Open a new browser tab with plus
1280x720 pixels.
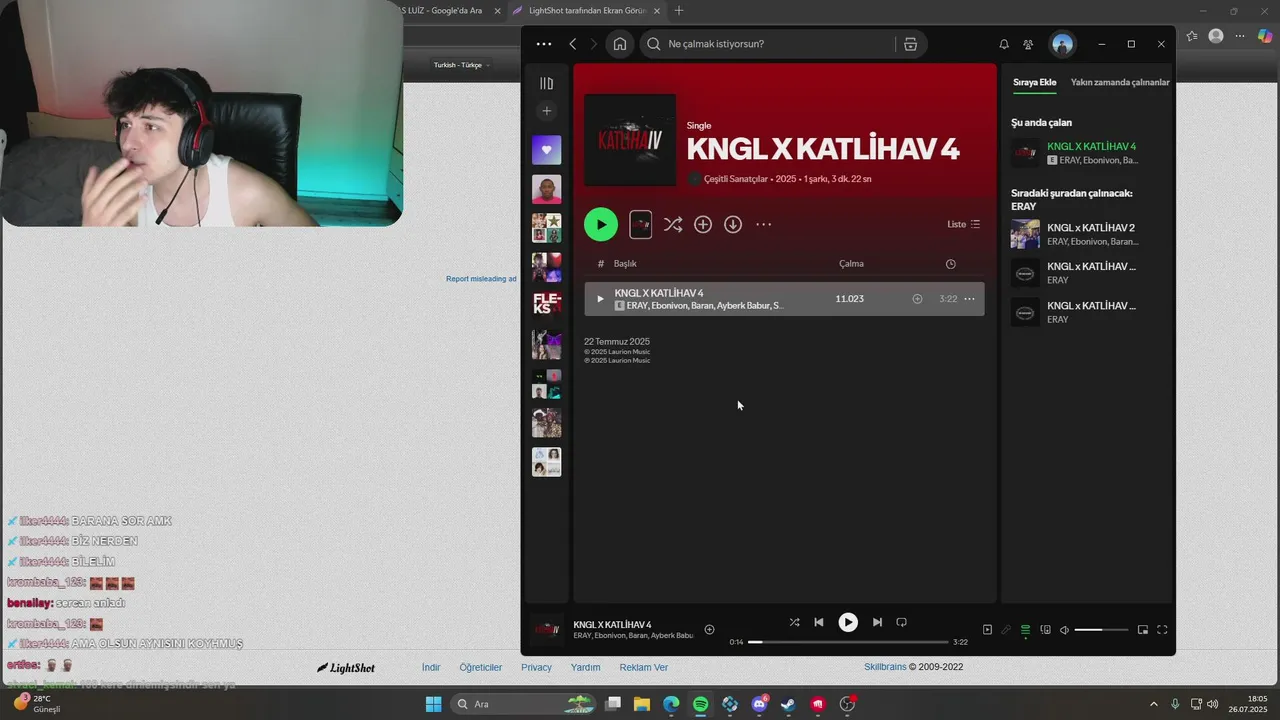679,11
